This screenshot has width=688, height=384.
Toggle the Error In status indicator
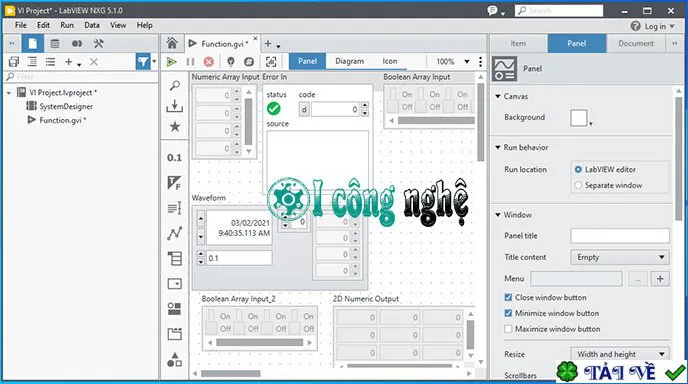click(x=274, y=108)
